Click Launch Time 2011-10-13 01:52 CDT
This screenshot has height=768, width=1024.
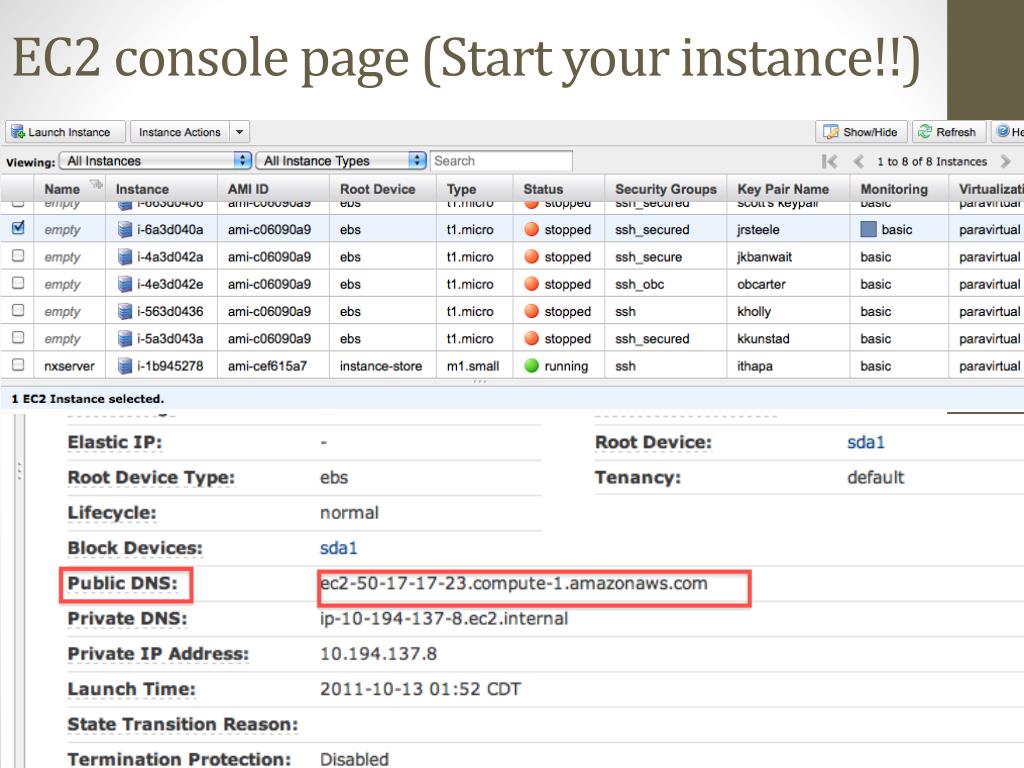[421, 689]
